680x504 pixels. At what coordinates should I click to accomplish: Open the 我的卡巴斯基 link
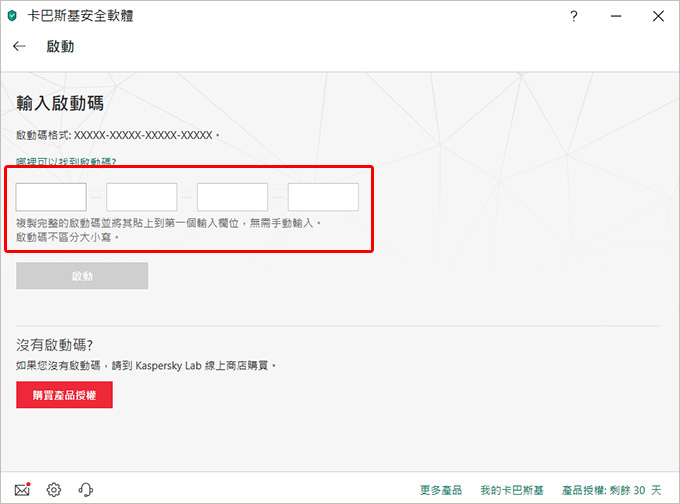coord(512,490)
